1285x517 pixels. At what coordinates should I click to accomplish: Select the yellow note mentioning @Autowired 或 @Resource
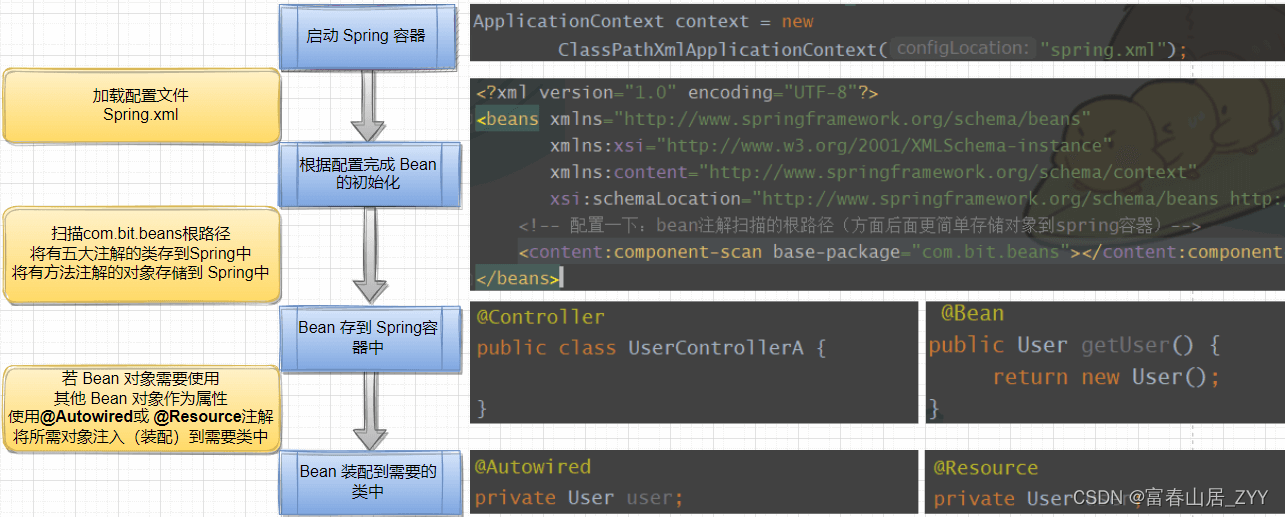point(140,407)
